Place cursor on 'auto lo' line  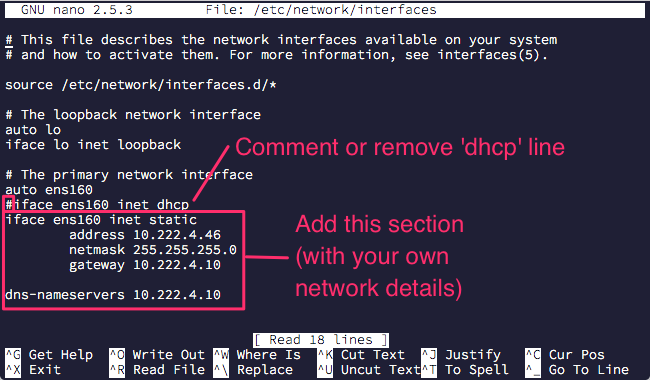coord(33,130)
